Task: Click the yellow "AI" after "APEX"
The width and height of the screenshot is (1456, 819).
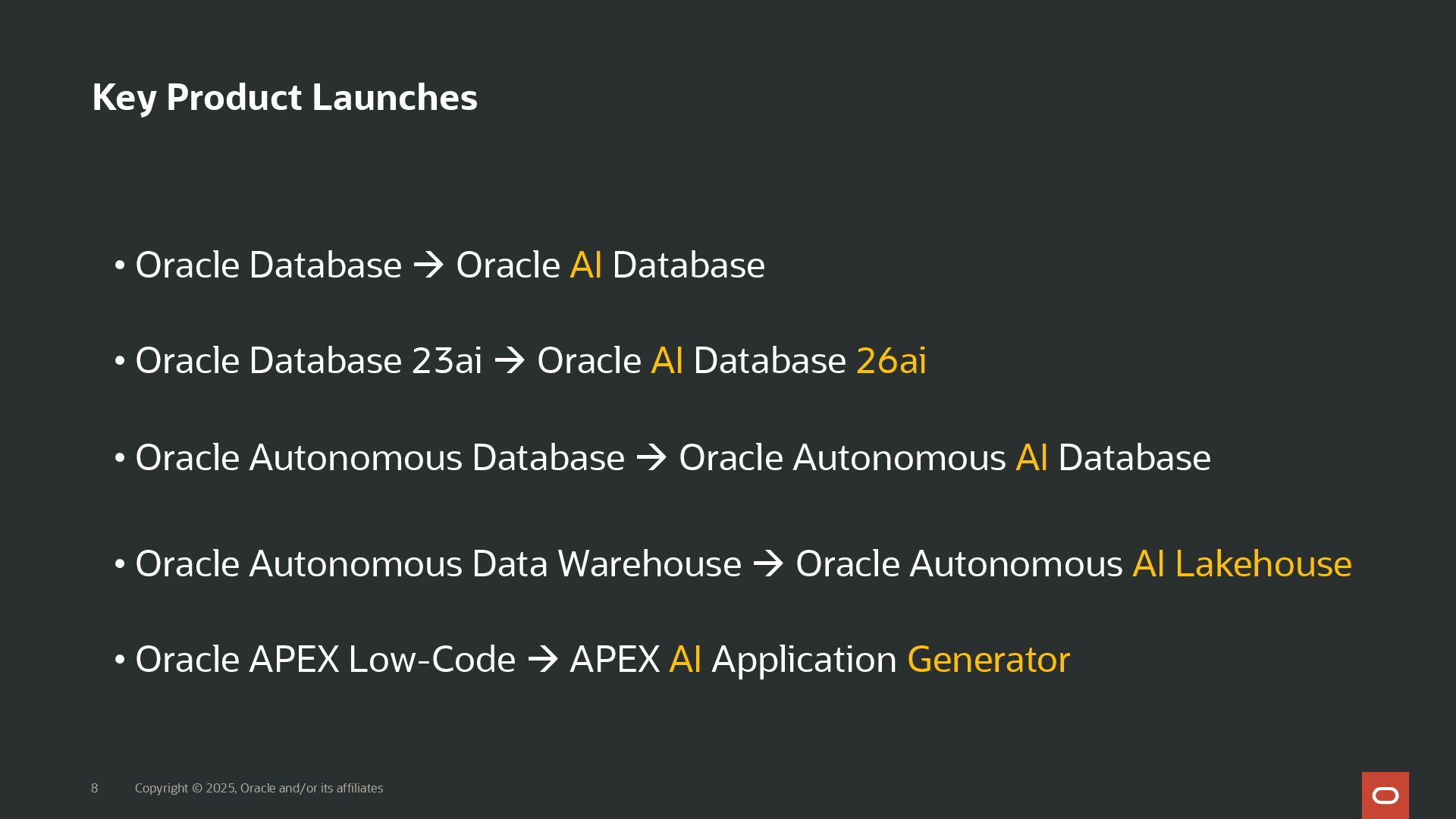Action: [x=685, y=660]
